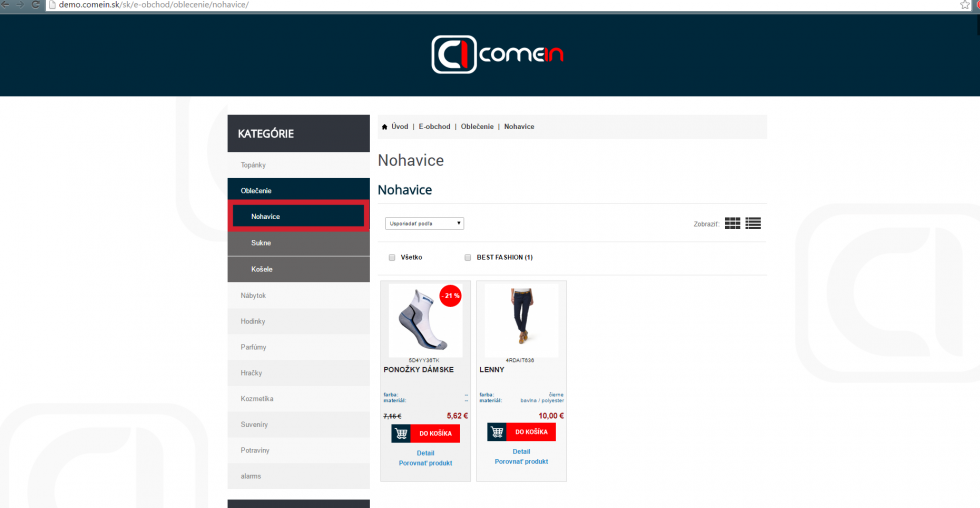Click the 10,00 € price
980x508 pixels.
[551, 416]
